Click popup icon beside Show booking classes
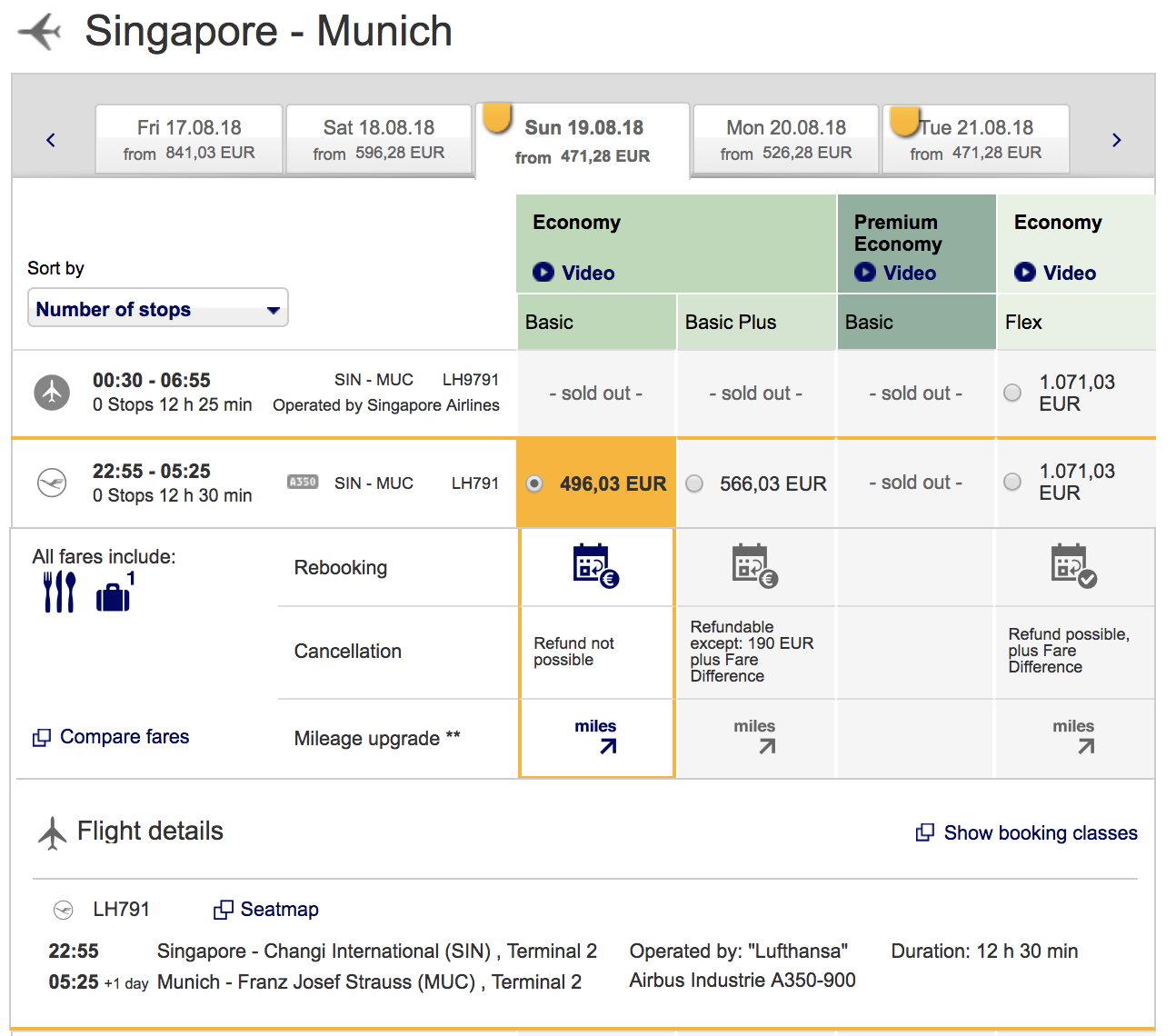The image size is (1176, 1036). click(925, 832)
